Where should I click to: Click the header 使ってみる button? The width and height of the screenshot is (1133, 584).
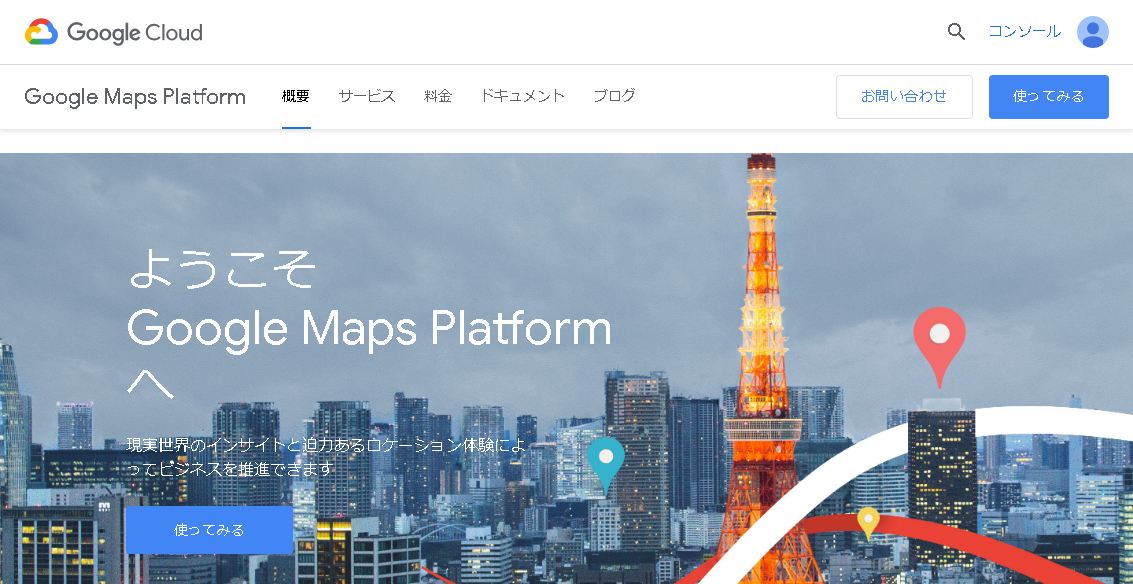pyautogui.click(x=1048, y=97)
